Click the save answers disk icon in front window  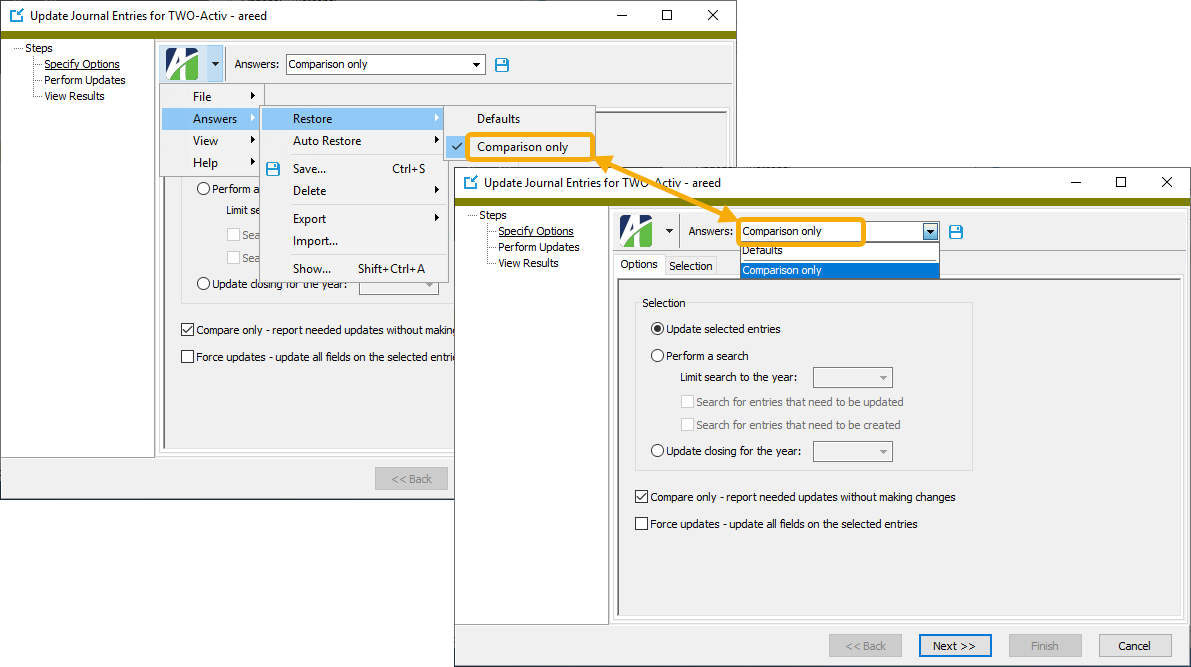(x=956, y=232)
